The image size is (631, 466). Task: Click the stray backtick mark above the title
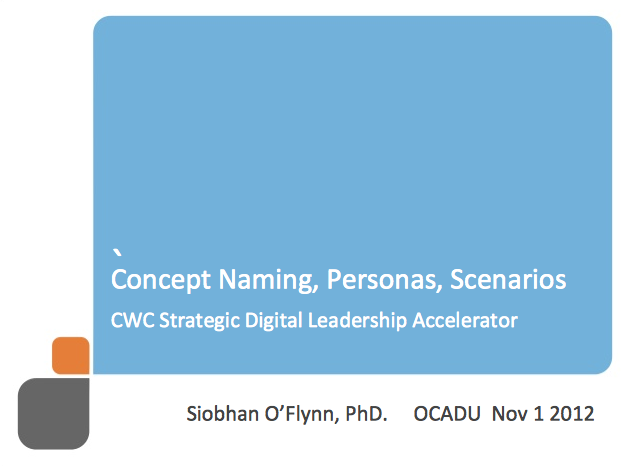(117, 253)
